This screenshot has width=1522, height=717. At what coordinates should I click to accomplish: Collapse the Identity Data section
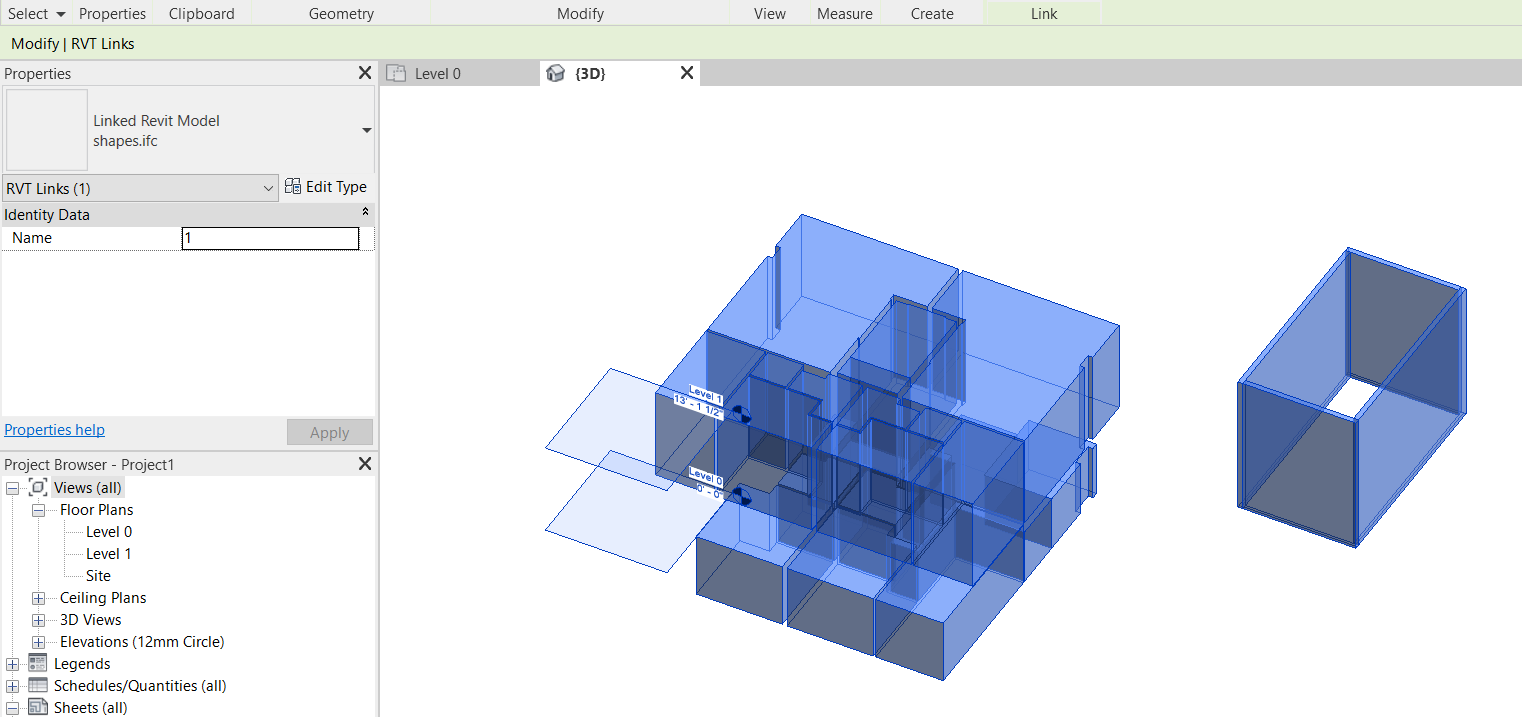coord(364,213)
